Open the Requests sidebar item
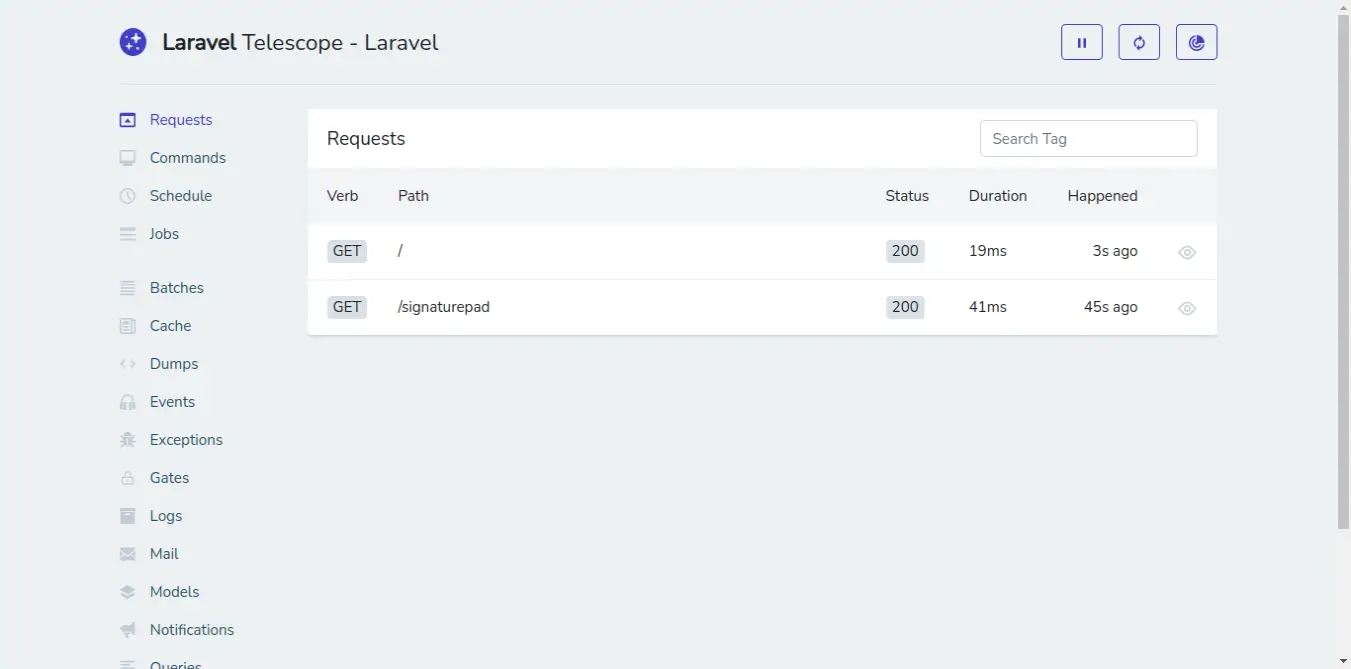This screenshot has width=1351, height=669. point(180,120)
